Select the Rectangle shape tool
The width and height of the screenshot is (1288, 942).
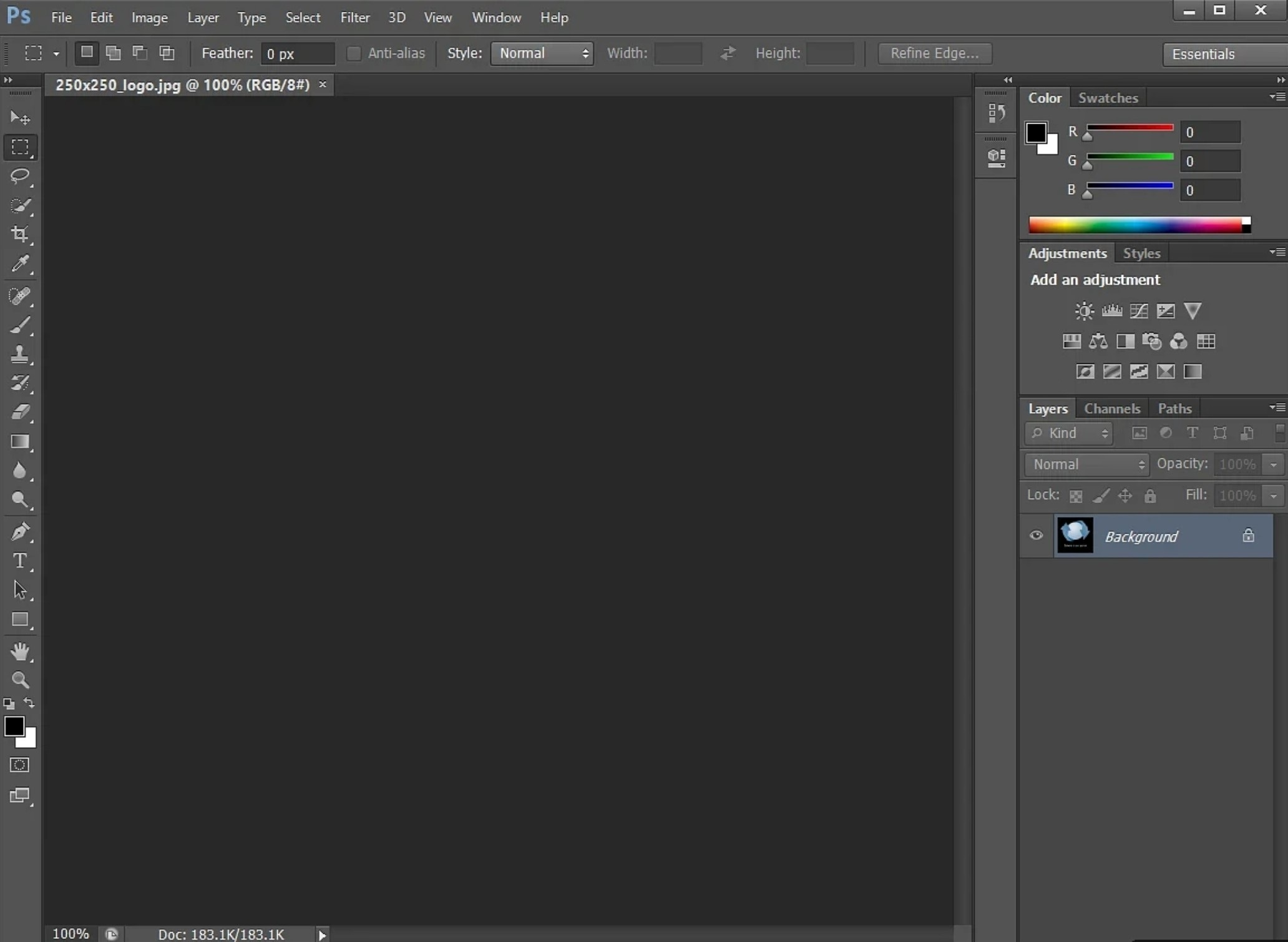tap(20, 620)
